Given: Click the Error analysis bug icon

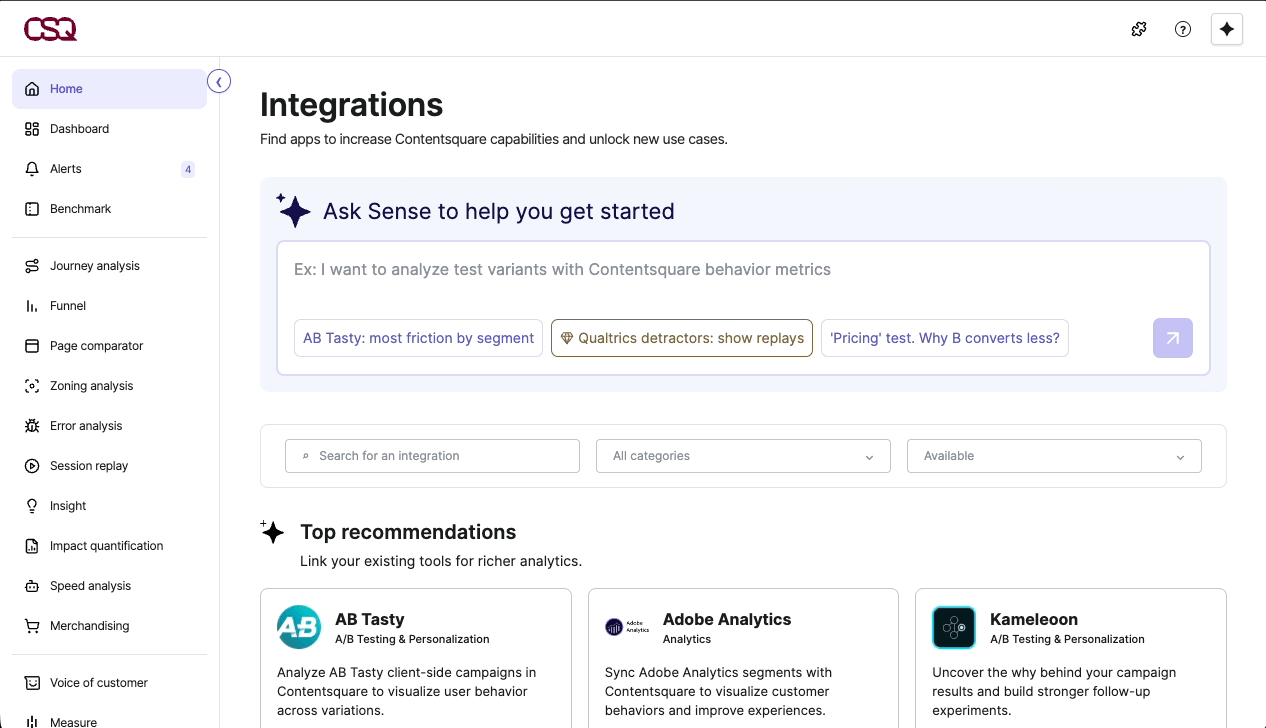Looking at the screenshot, I should [32, 426].
